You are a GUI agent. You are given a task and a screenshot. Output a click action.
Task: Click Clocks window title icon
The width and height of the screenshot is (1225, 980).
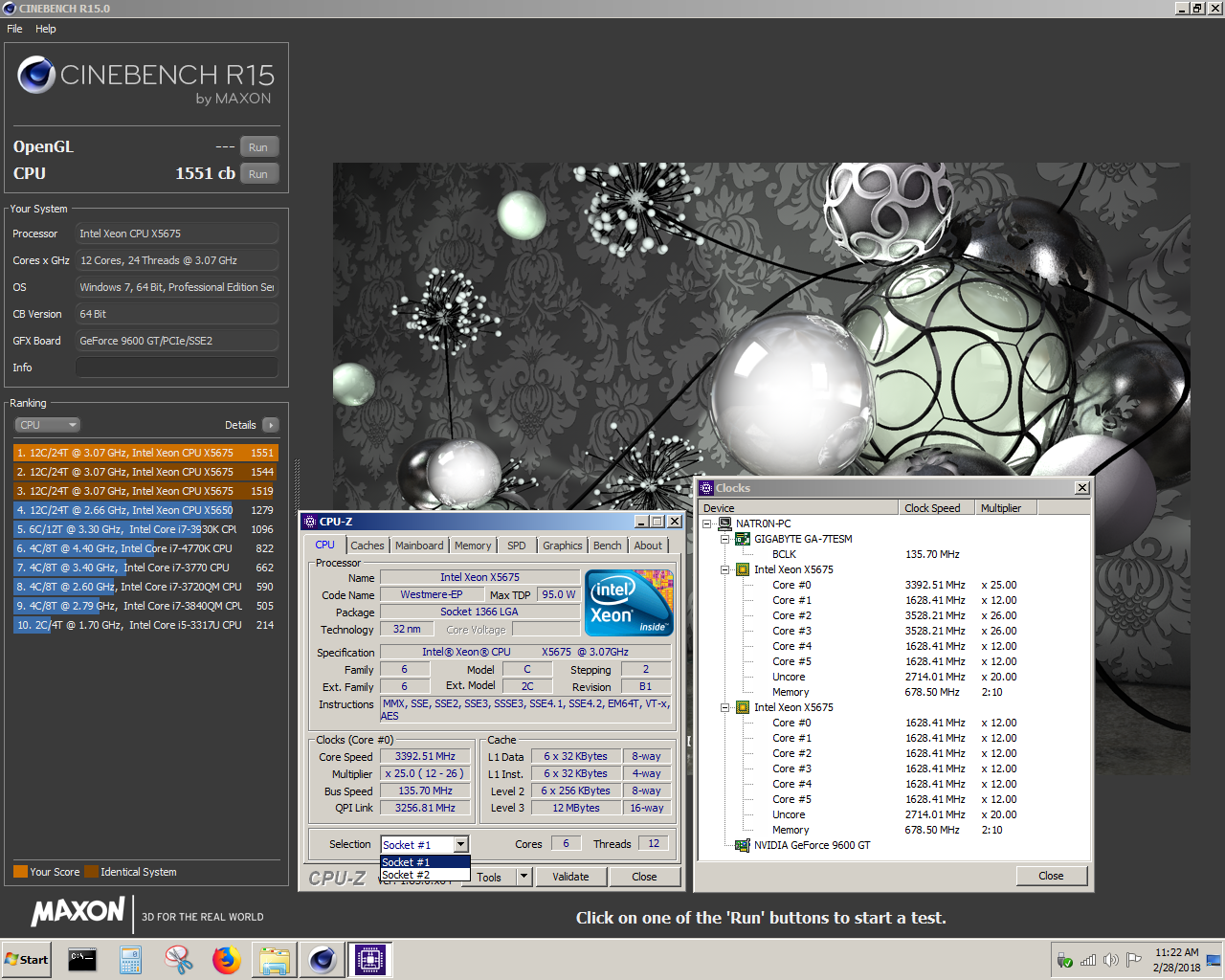click(x=706, y=488)
